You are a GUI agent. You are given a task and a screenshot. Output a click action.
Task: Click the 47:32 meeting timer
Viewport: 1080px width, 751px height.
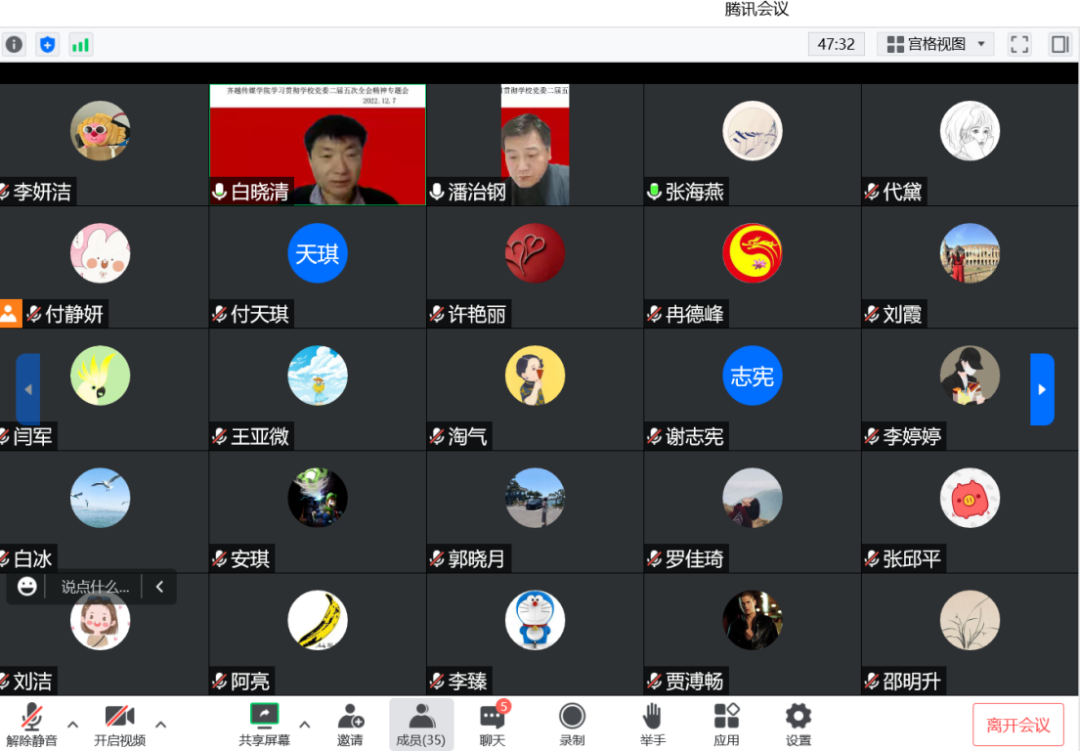pyautogui.click(x=836, y=45)
